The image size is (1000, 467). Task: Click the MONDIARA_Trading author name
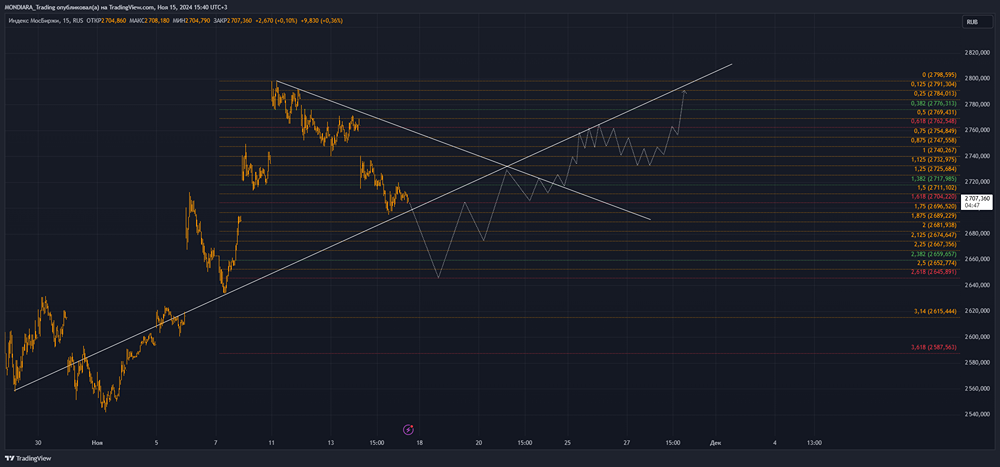(29, 6)
